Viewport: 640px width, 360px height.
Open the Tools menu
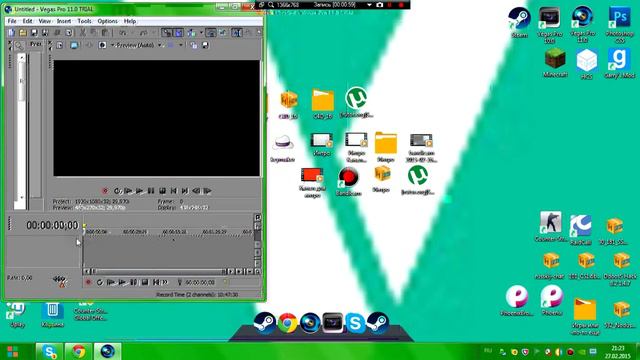84,21
